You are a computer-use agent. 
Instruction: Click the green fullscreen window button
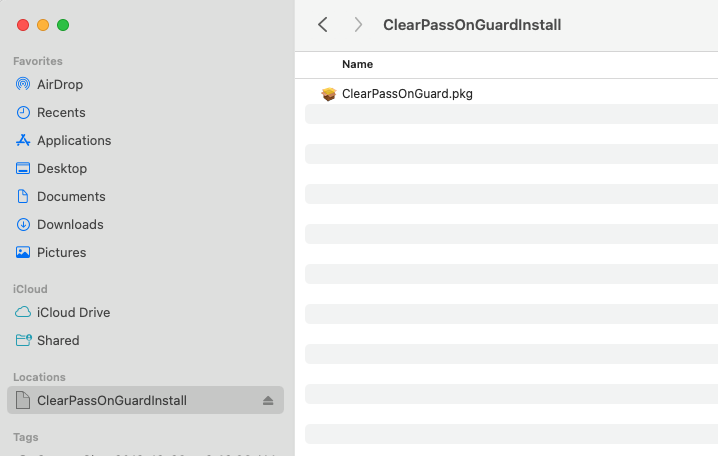click(x=63, y=25)
